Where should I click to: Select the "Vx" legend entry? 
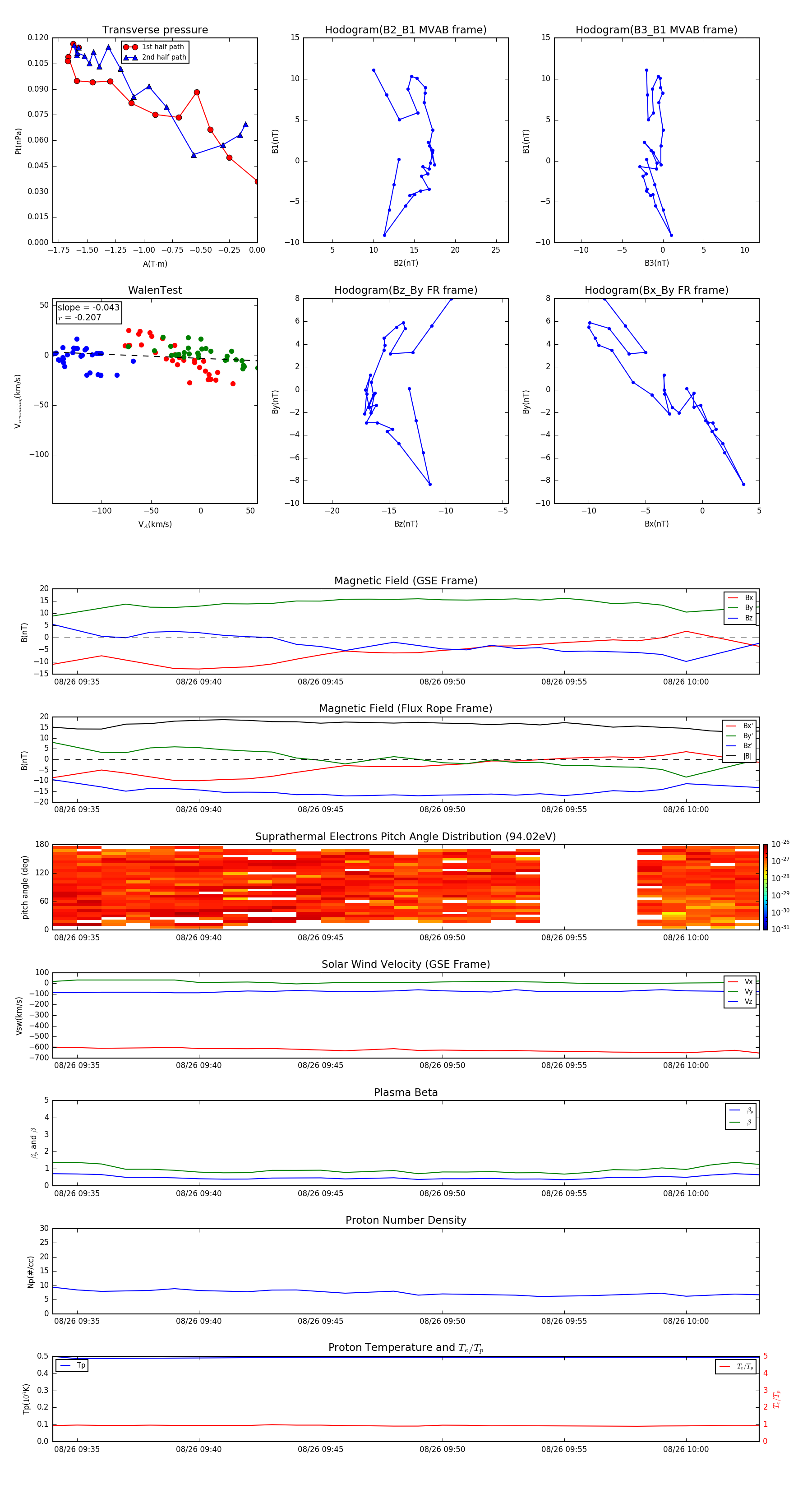click(x=740, y=981)
